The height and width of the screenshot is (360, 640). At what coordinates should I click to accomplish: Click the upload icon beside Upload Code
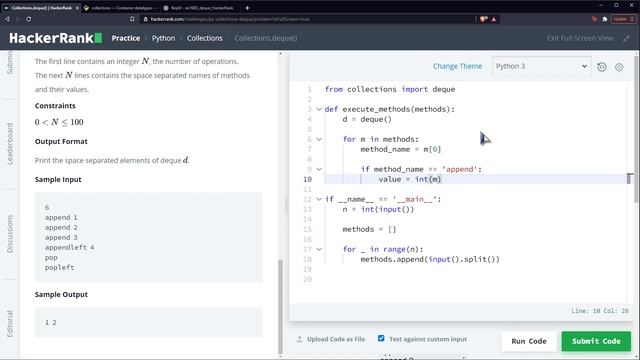click(300, 339)
